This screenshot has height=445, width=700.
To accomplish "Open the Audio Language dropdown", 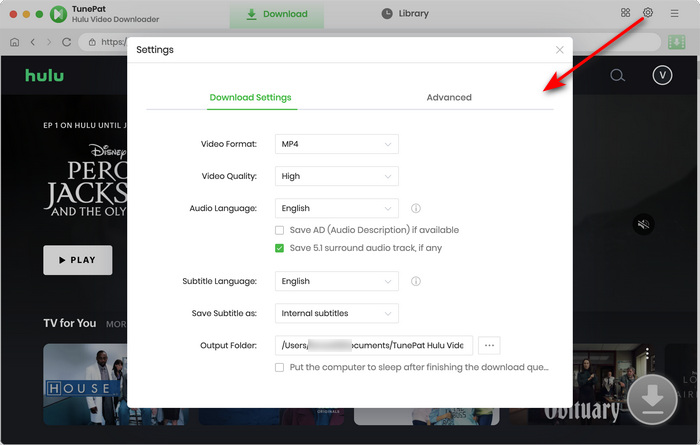I will pos(337,208).
